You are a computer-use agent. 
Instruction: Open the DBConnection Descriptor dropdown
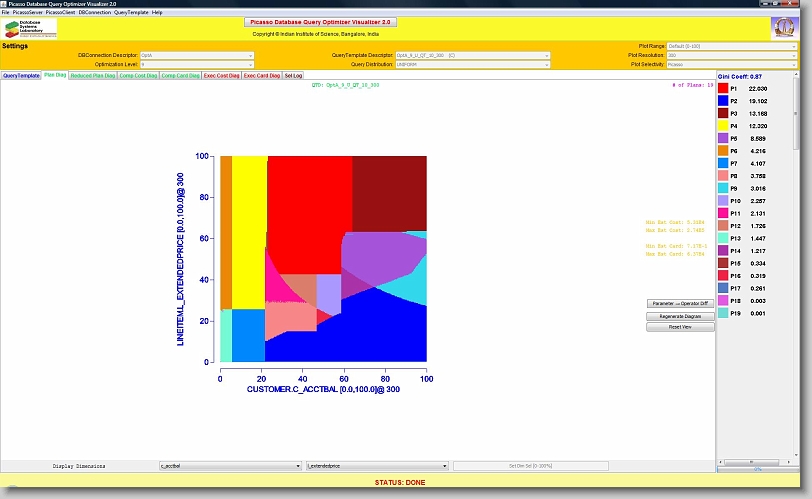(x=196, y=55)
